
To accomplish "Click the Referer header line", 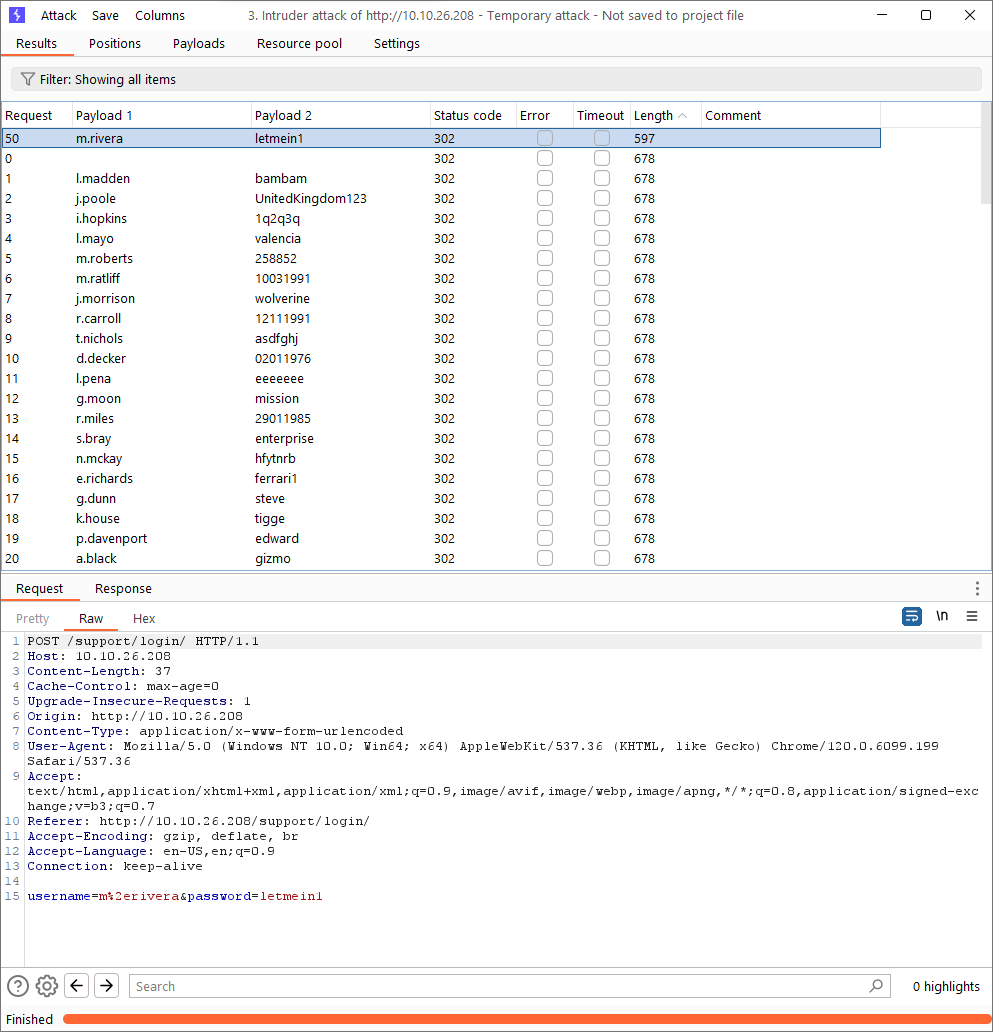I will (x=198, y=821).
